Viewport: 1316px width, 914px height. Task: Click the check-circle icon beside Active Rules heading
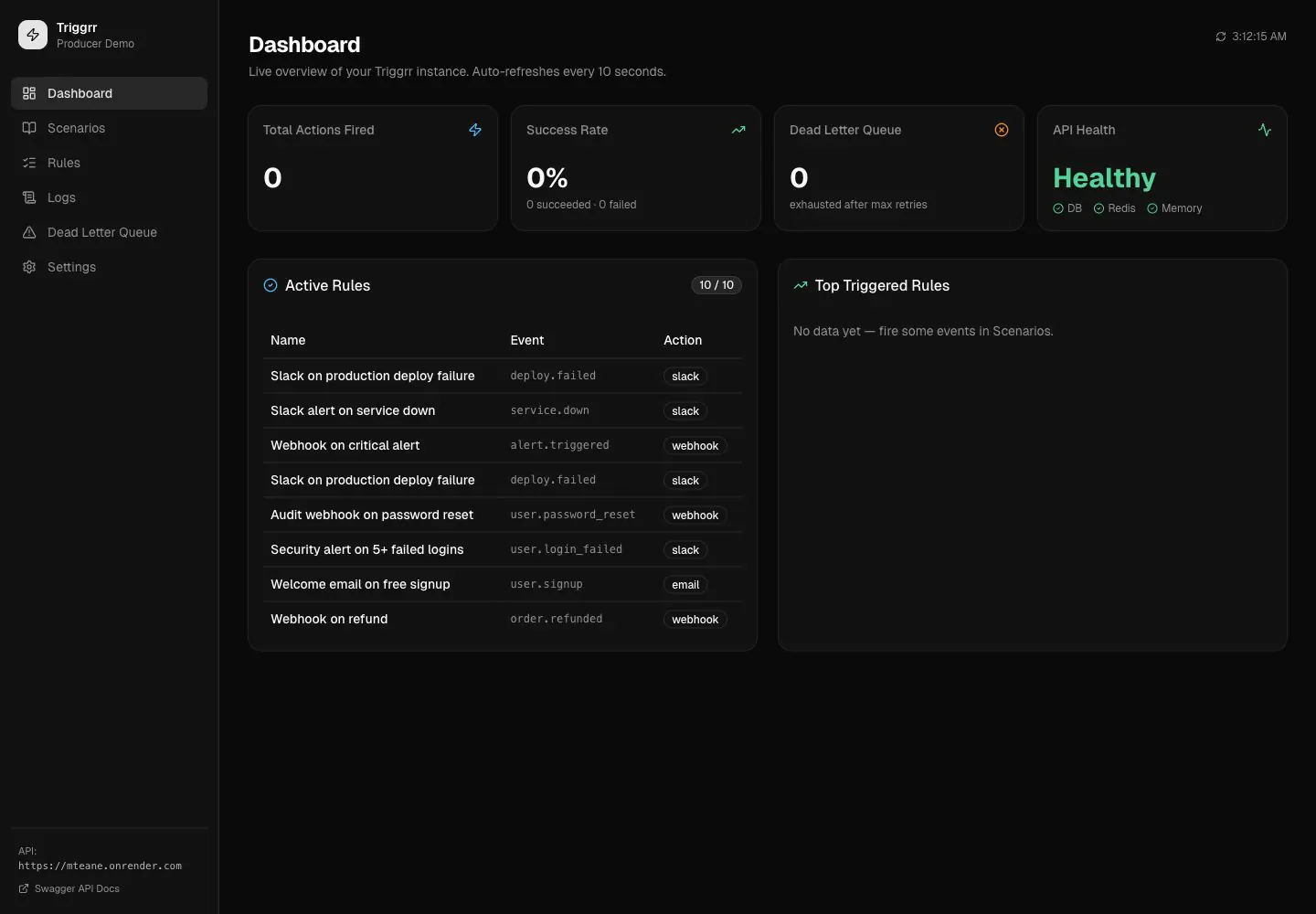271,285
